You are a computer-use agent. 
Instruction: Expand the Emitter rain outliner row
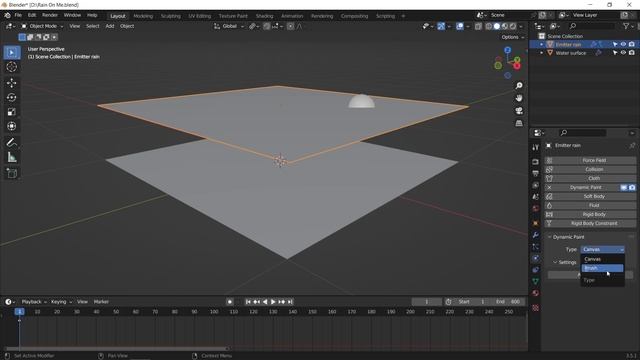coord(542,44)
